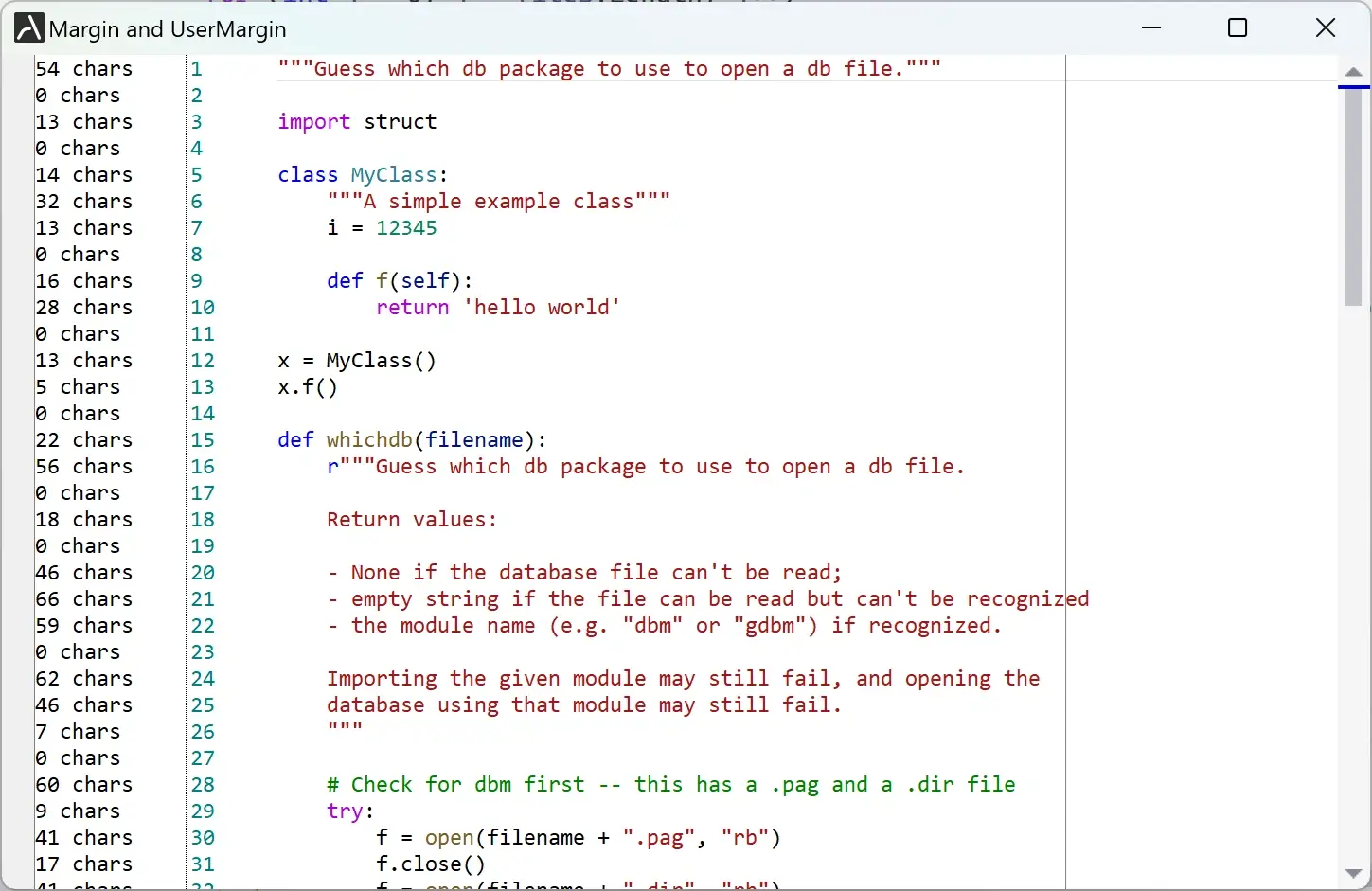Click the "x = MyClass()" line
The height and width of the screenshot is (891, 1372).
click(x=356, y=360)
